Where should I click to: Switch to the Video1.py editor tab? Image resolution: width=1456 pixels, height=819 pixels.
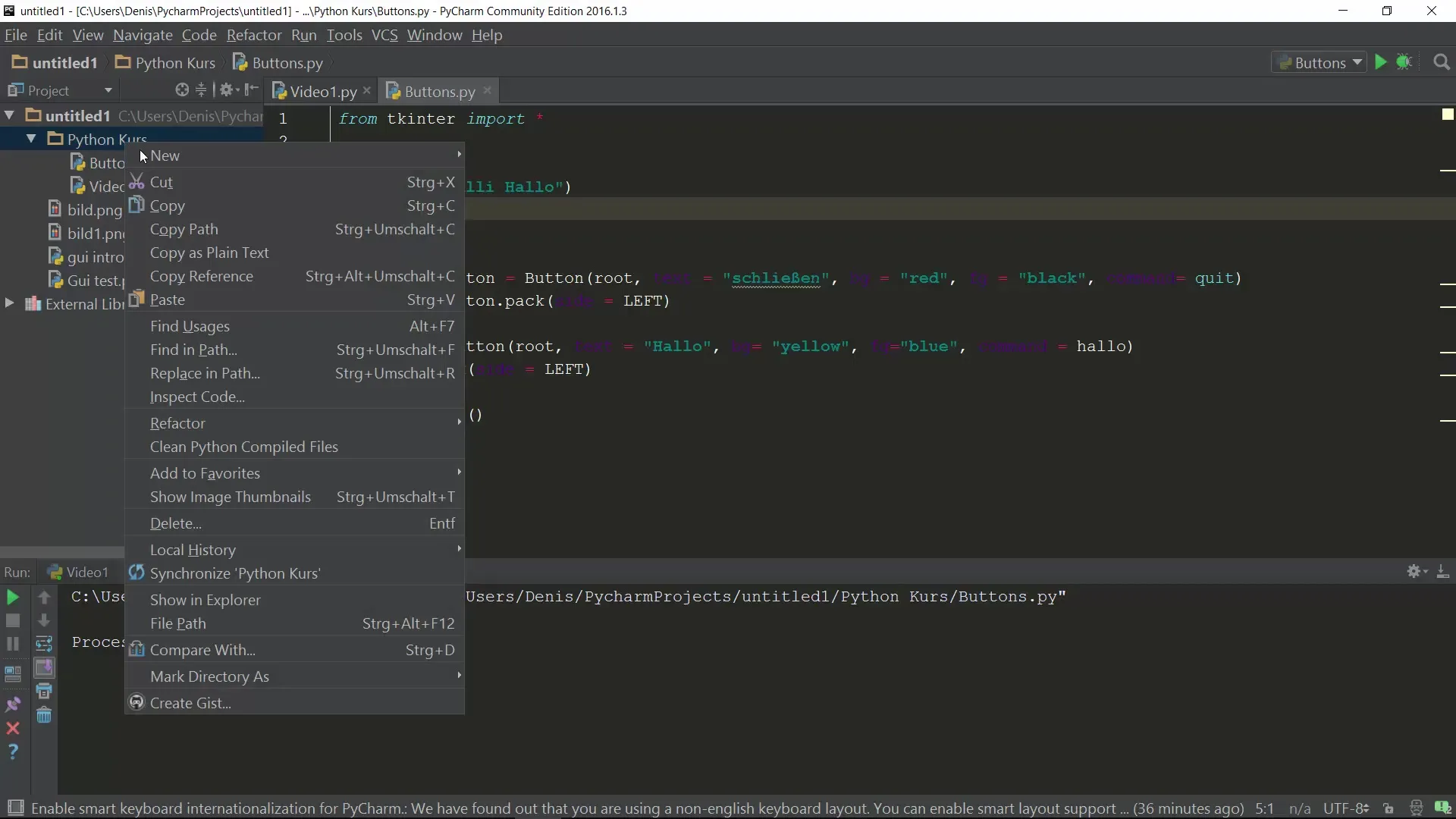point(322,91)
